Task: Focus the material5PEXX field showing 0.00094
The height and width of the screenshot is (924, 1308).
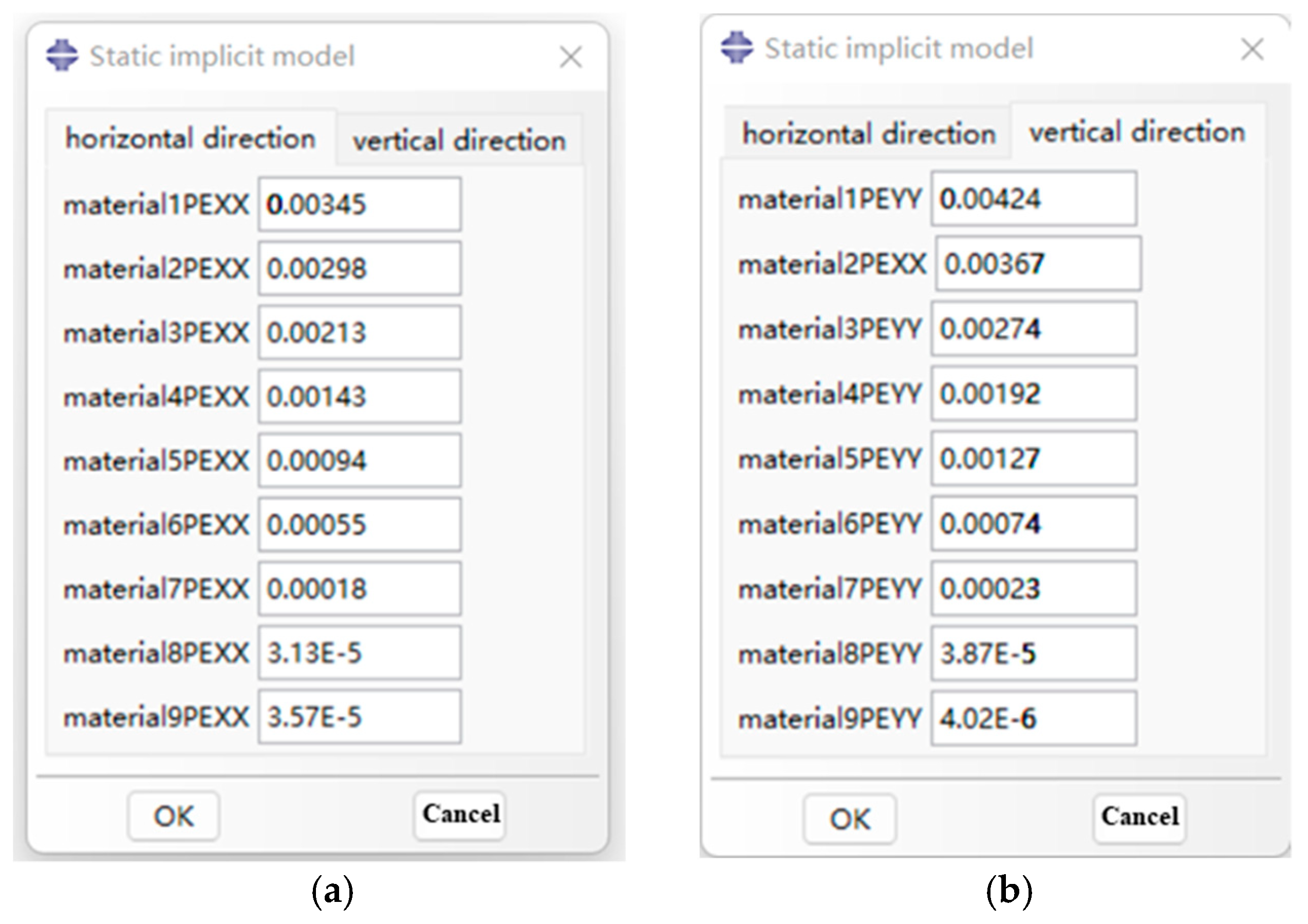Action: 360,461
